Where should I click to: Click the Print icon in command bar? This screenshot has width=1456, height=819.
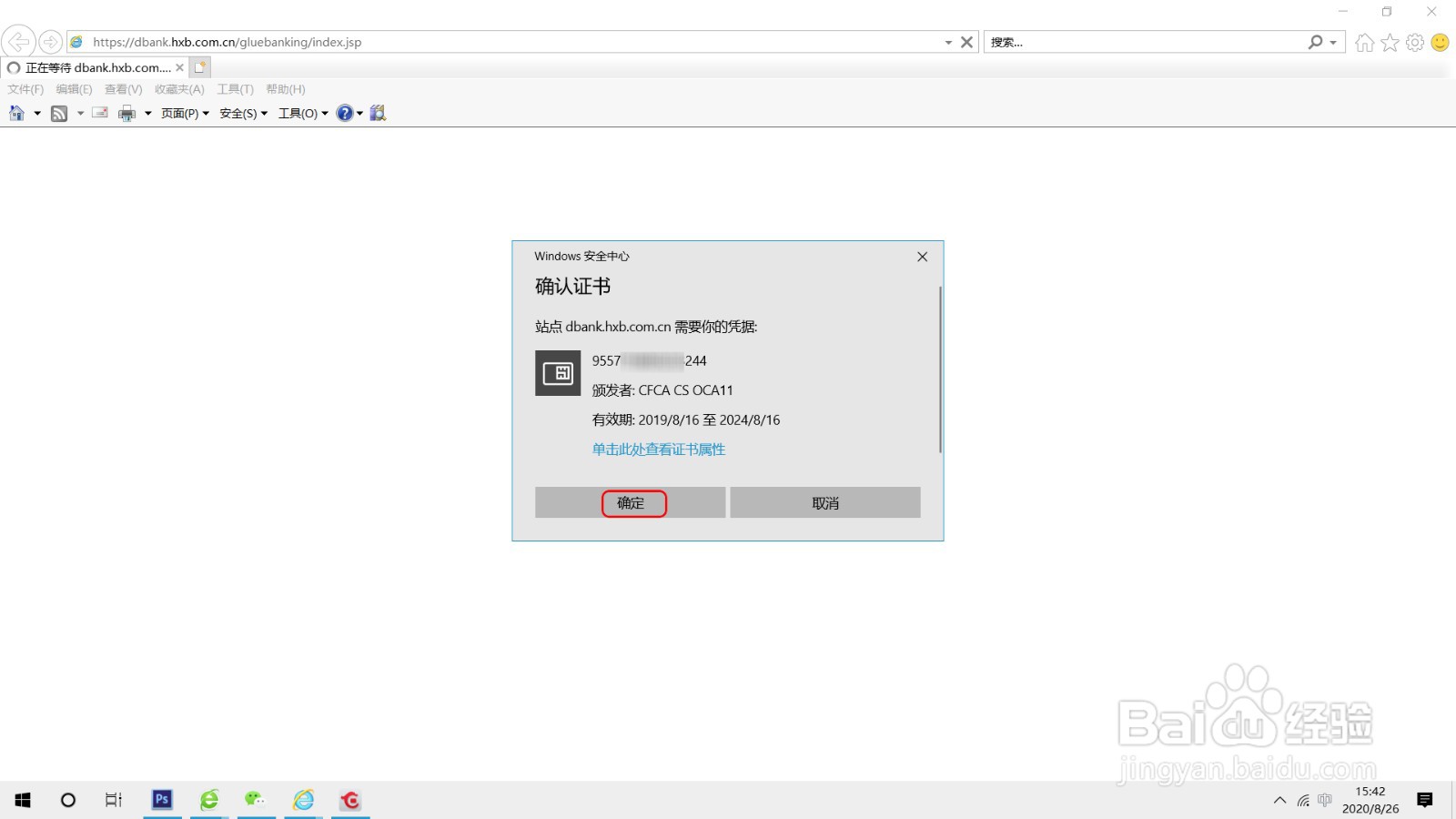127,113
